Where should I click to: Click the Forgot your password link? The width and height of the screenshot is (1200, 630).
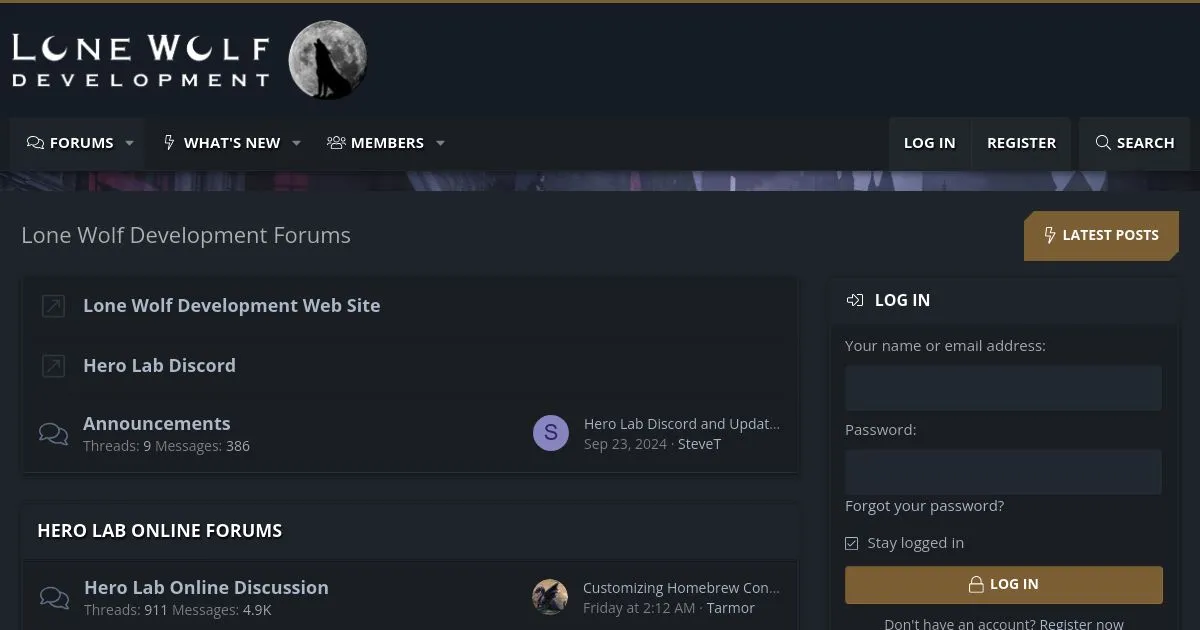(924, 506)
